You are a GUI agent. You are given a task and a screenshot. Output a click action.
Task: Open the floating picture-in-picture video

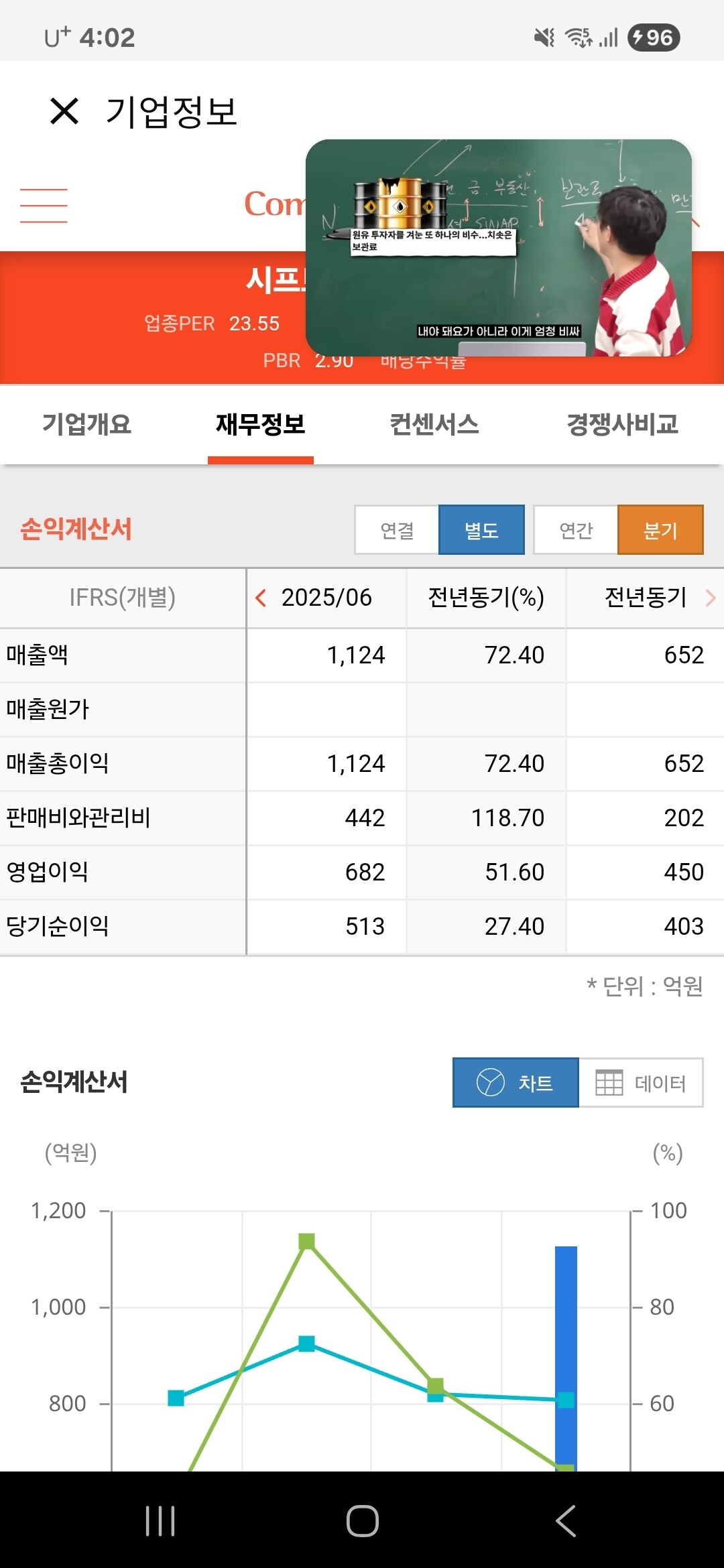coord(499,247)
